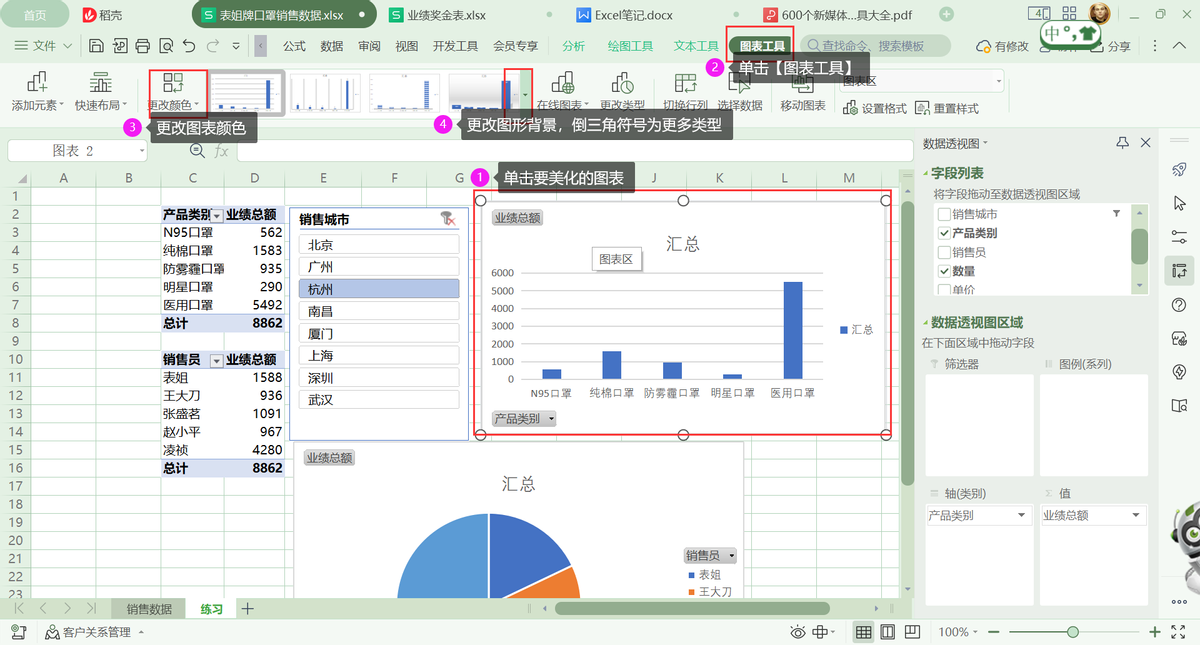
Task: Click the Print Preview icon
Action: click(x=165, y=46)
